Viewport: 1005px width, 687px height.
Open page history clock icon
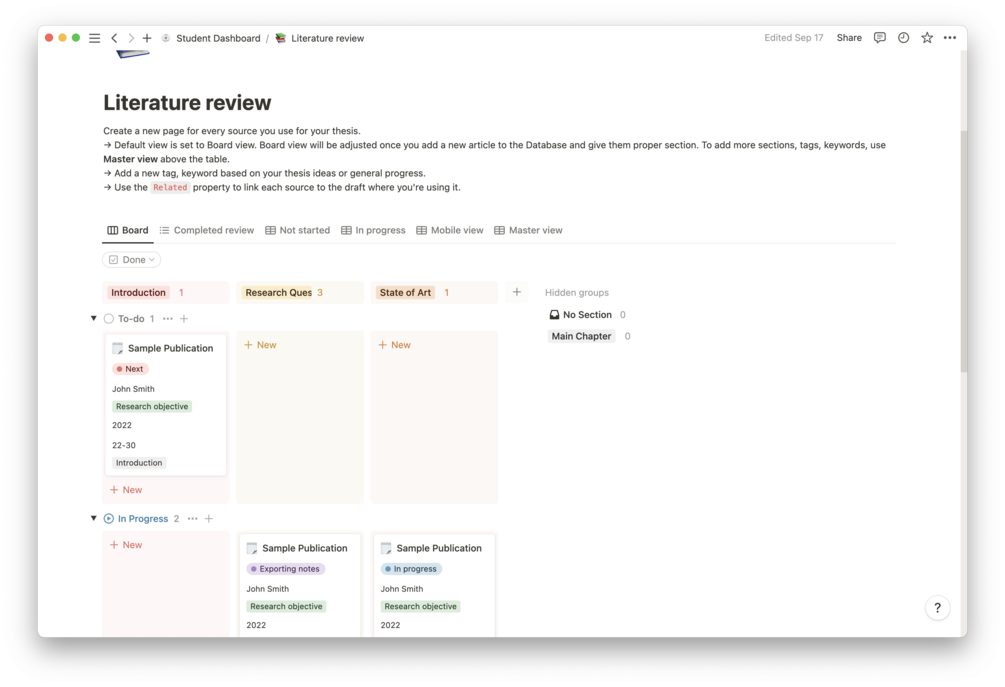(903, 38)
